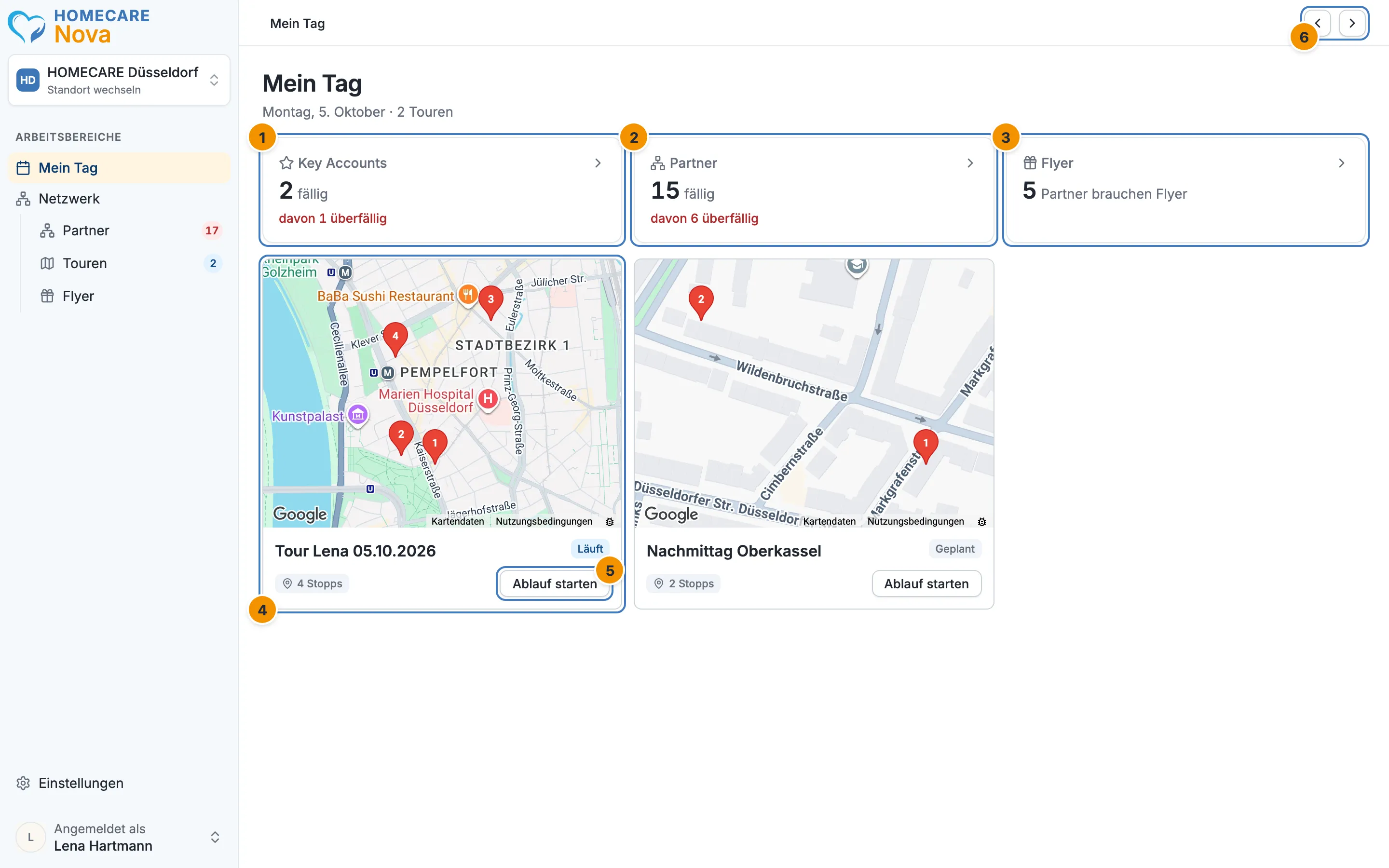Open Einstellungen settings
1389x868 pixels.
tap(119, 783)
